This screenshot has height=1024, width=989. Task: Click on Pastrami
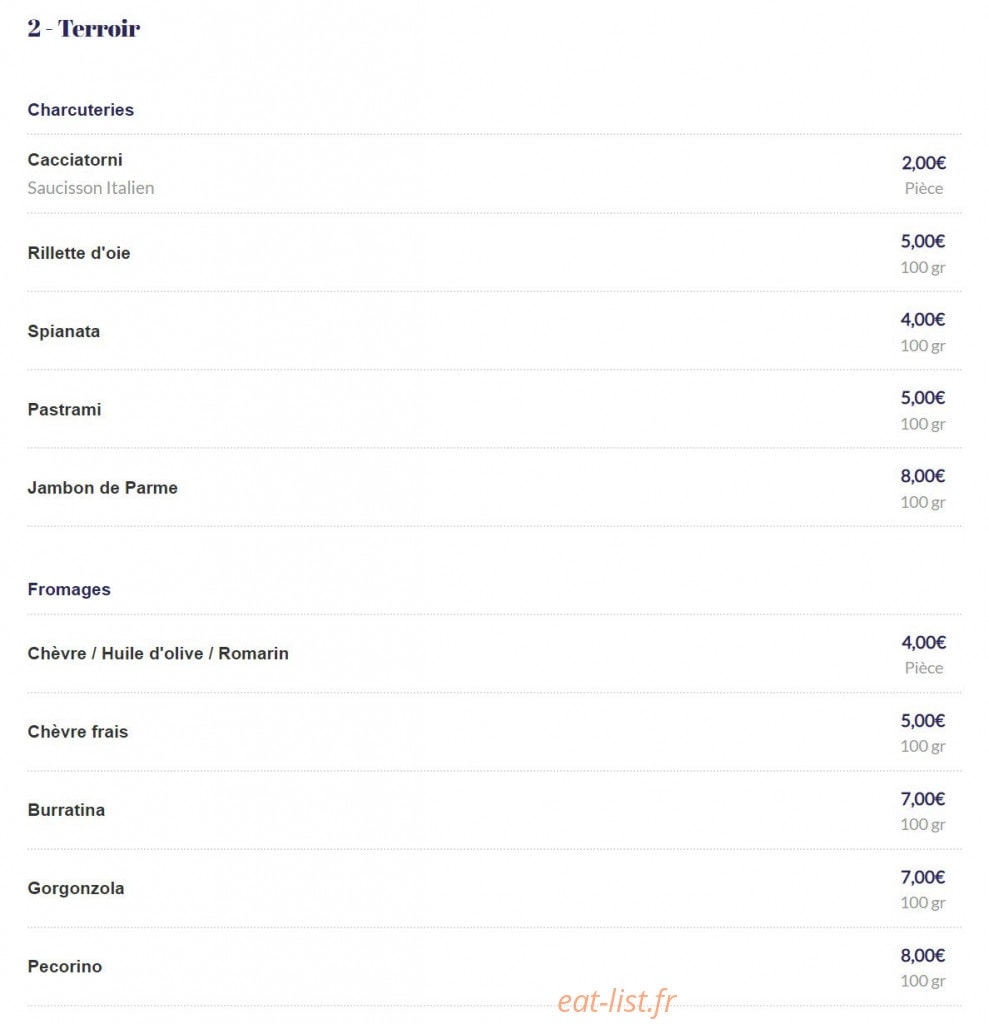(x=64, y=410)
